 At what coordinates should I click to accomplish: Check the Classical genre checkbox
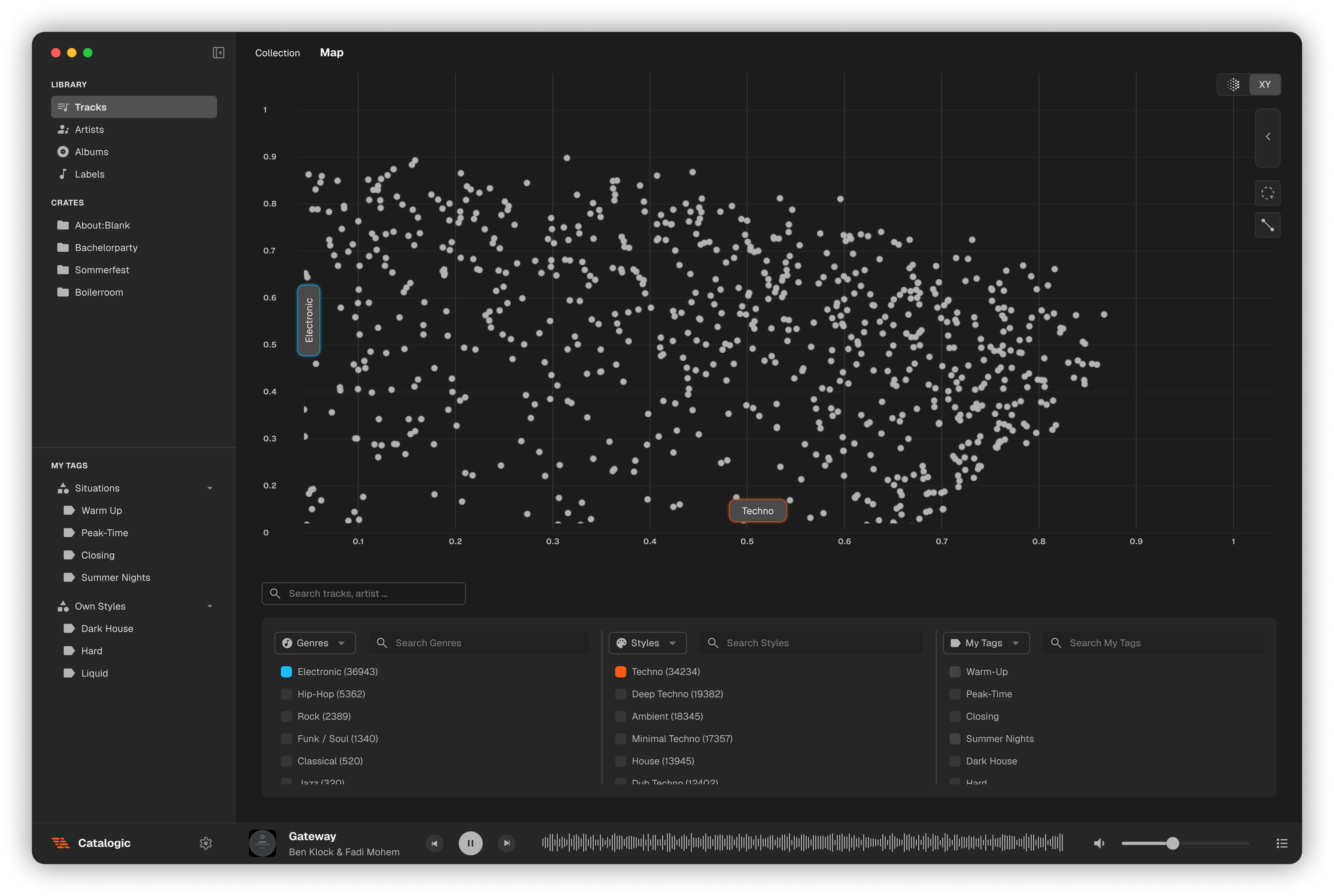(x=286, y=761)
